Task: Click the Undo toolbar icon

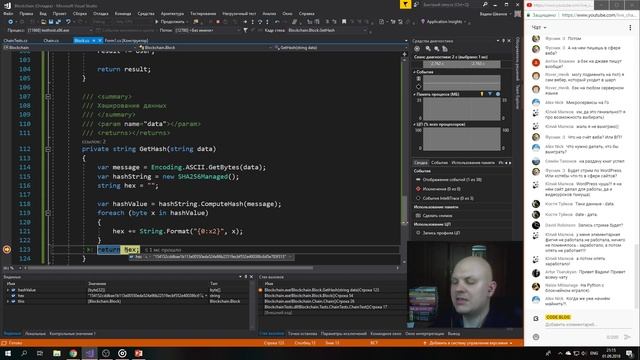Action: click(x=68, y=22)
